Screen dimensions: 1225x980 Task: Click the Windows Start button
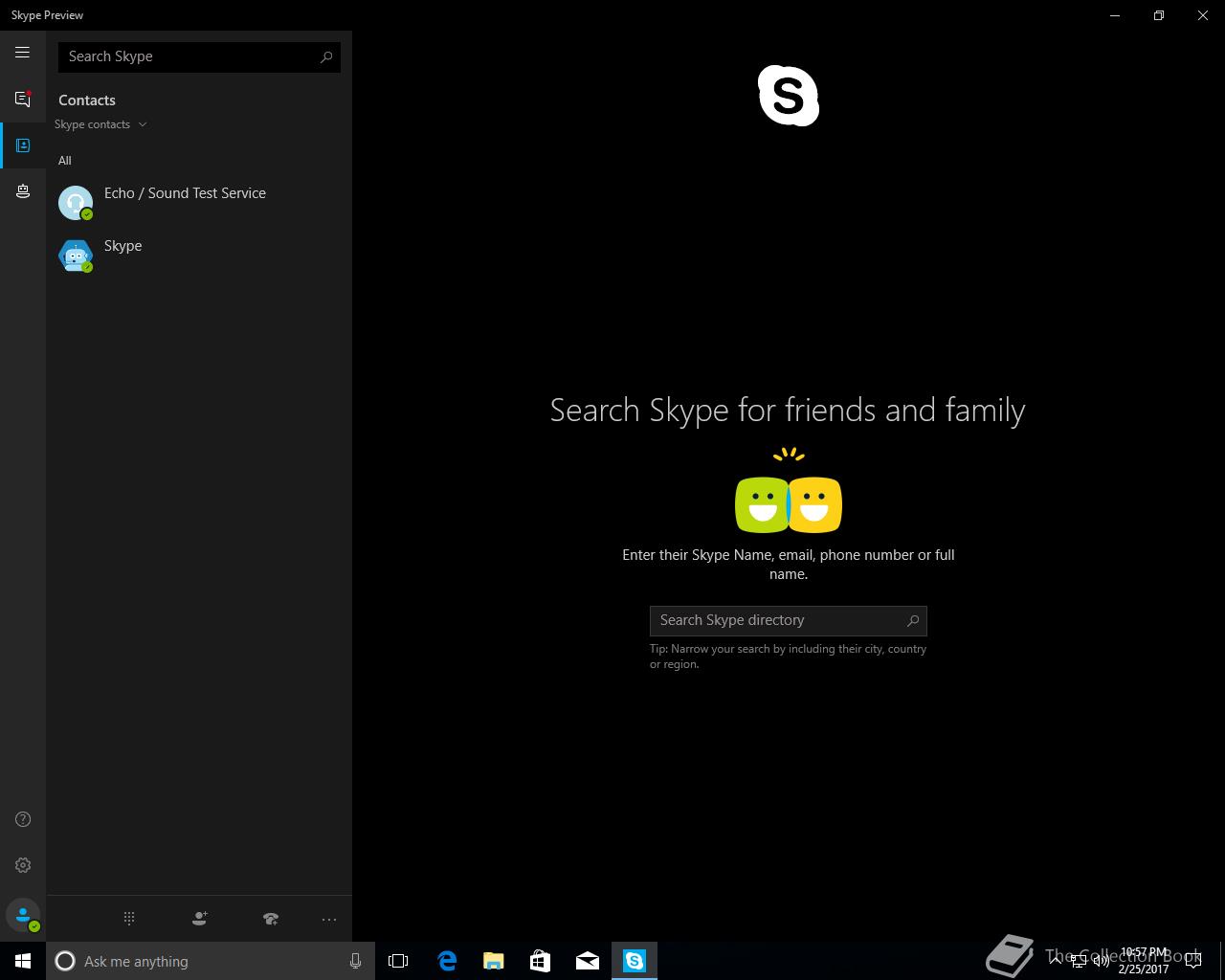pyautogui.click(x=23, y=961)
